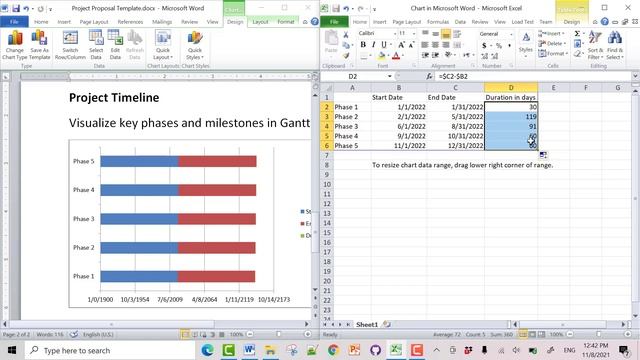Click the Auto Fill Options icon below D6
This screenshot has width=640, height=360.
(543, 155)
